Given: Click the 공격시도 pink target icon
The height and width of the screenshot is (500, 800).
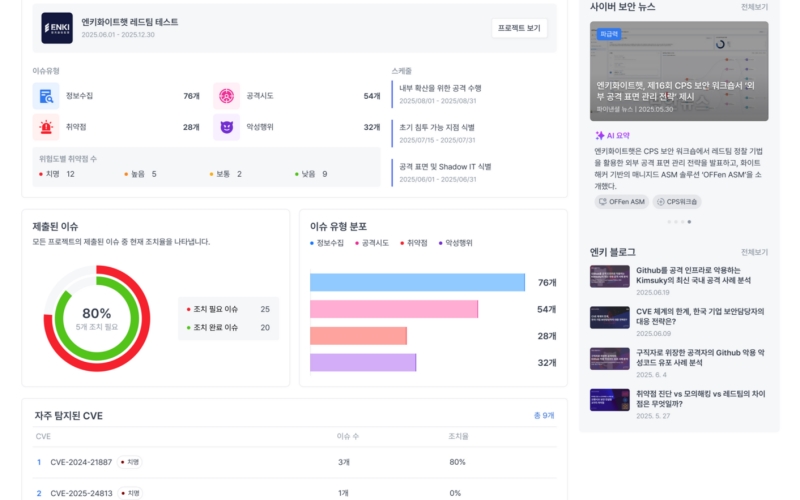Looking at the screenshot, I should 227,96.
